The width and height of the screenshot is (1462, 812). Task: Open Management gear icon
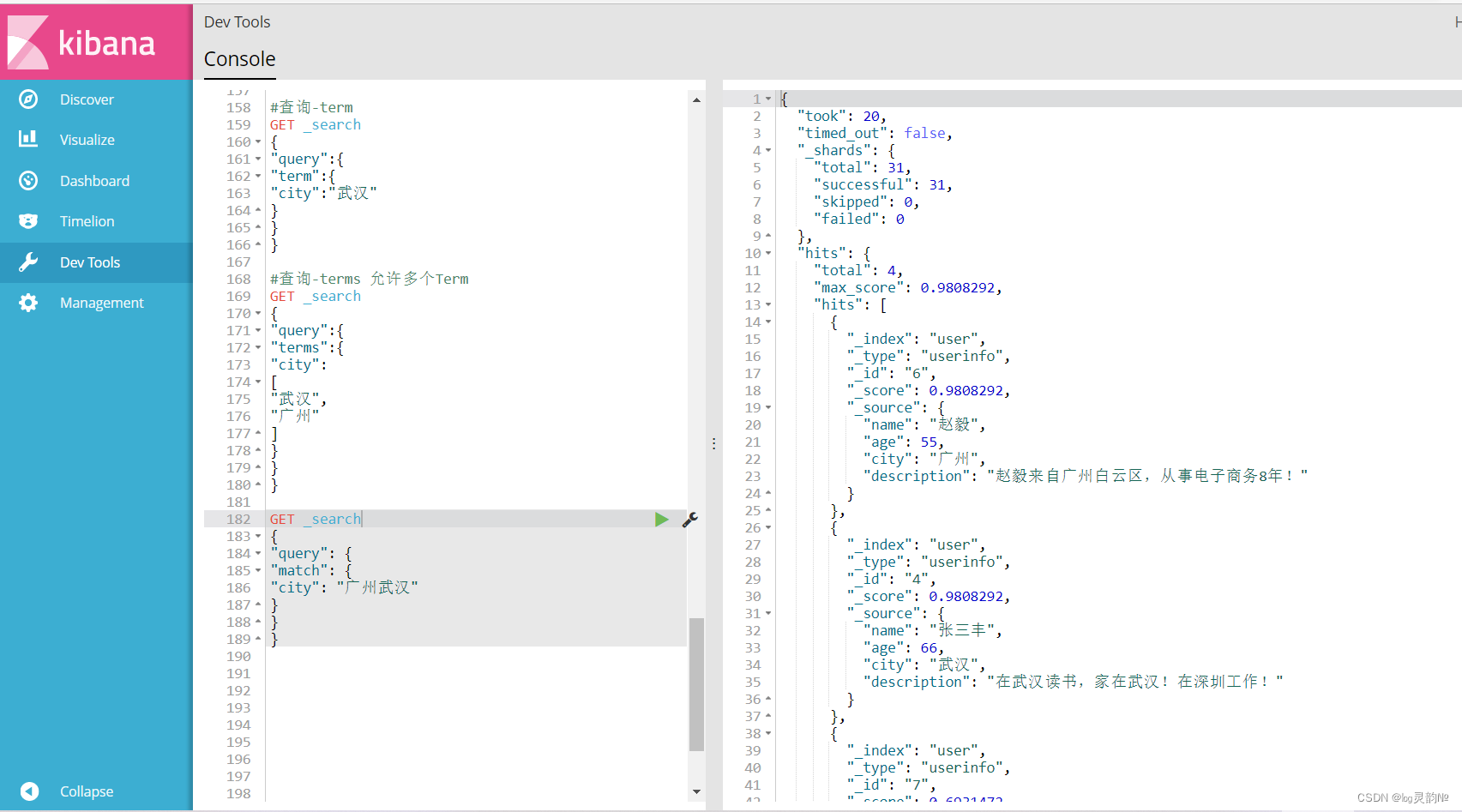coord(28,303)
